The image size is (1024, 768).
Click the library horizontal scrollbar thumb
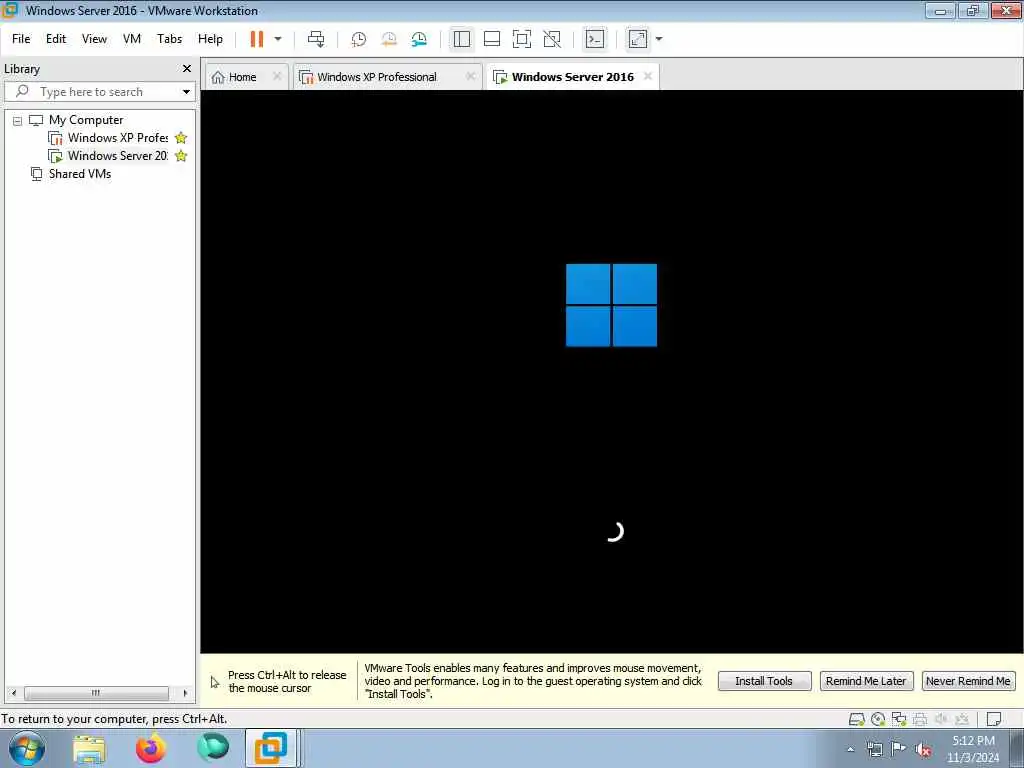[x=96, y=693]
